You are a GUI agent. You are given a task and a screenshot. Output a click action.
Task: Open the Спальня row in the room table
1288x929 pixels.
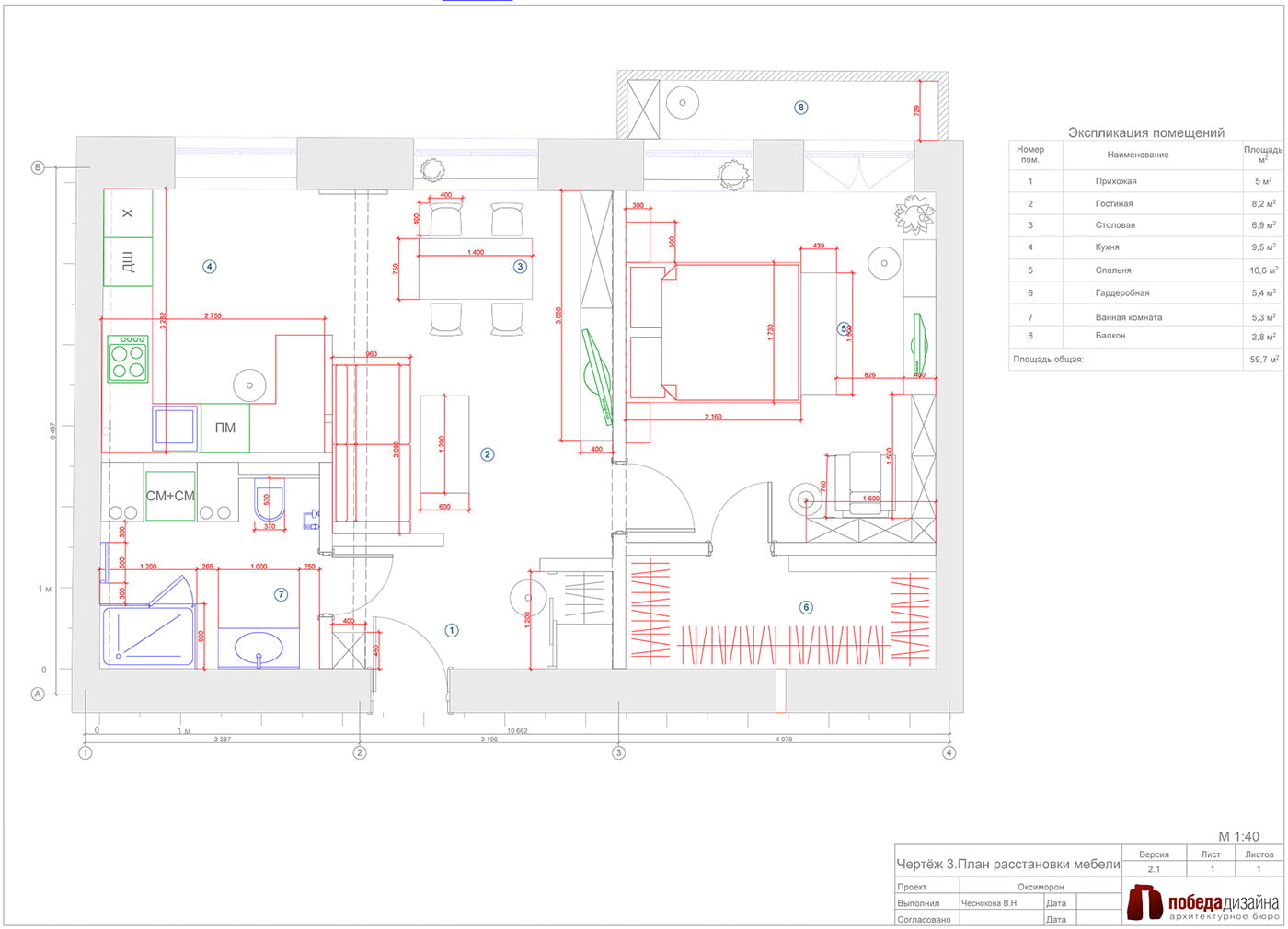click(x=1144, y=270)
